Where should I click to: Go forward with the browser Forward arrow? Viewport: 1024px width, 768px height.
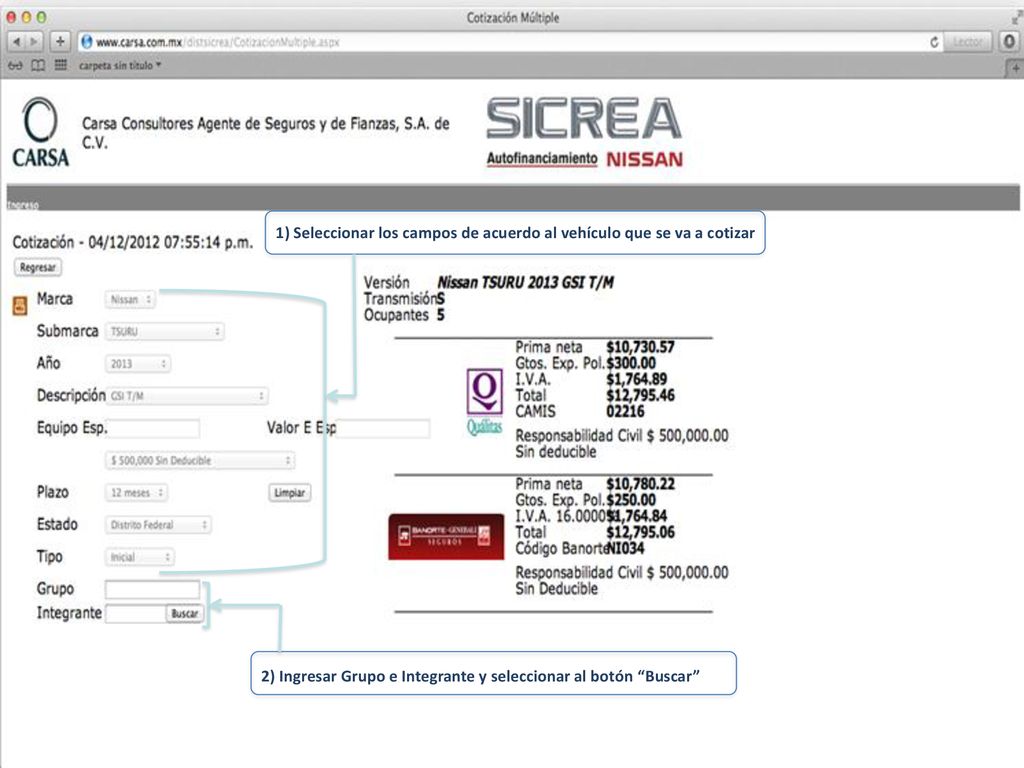(x=34, y=42)
